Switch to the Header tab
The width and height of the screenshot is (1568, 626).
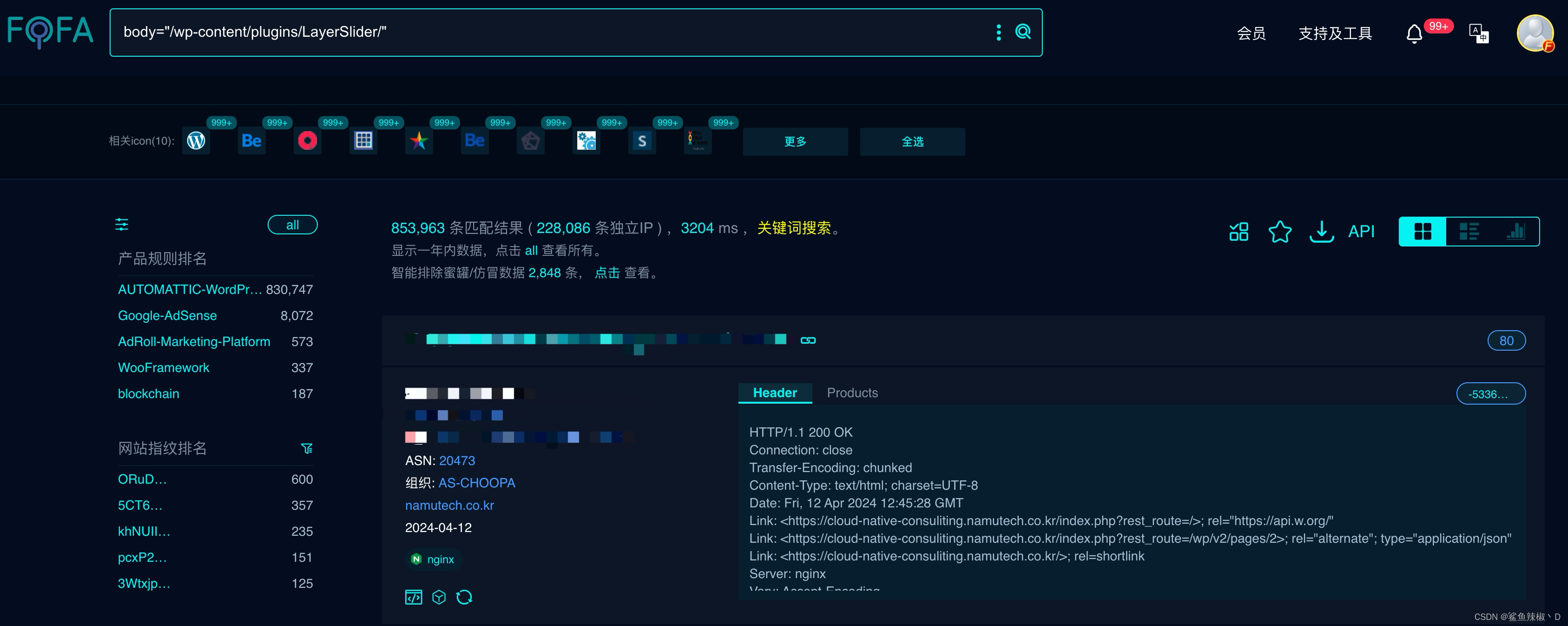pyautogui.click(x=775, y=393)
